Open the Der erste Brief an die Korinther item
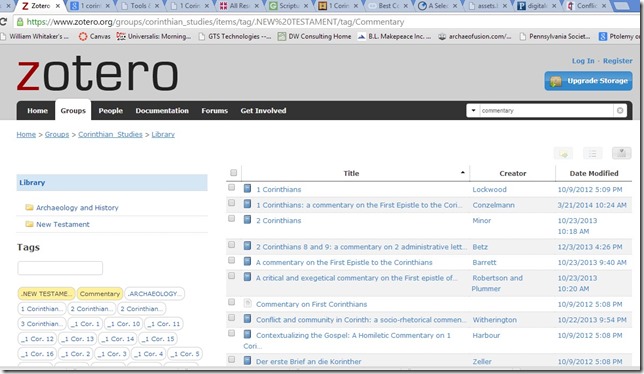The width and height of the screenshot is (644, 374). pos(308,362)
